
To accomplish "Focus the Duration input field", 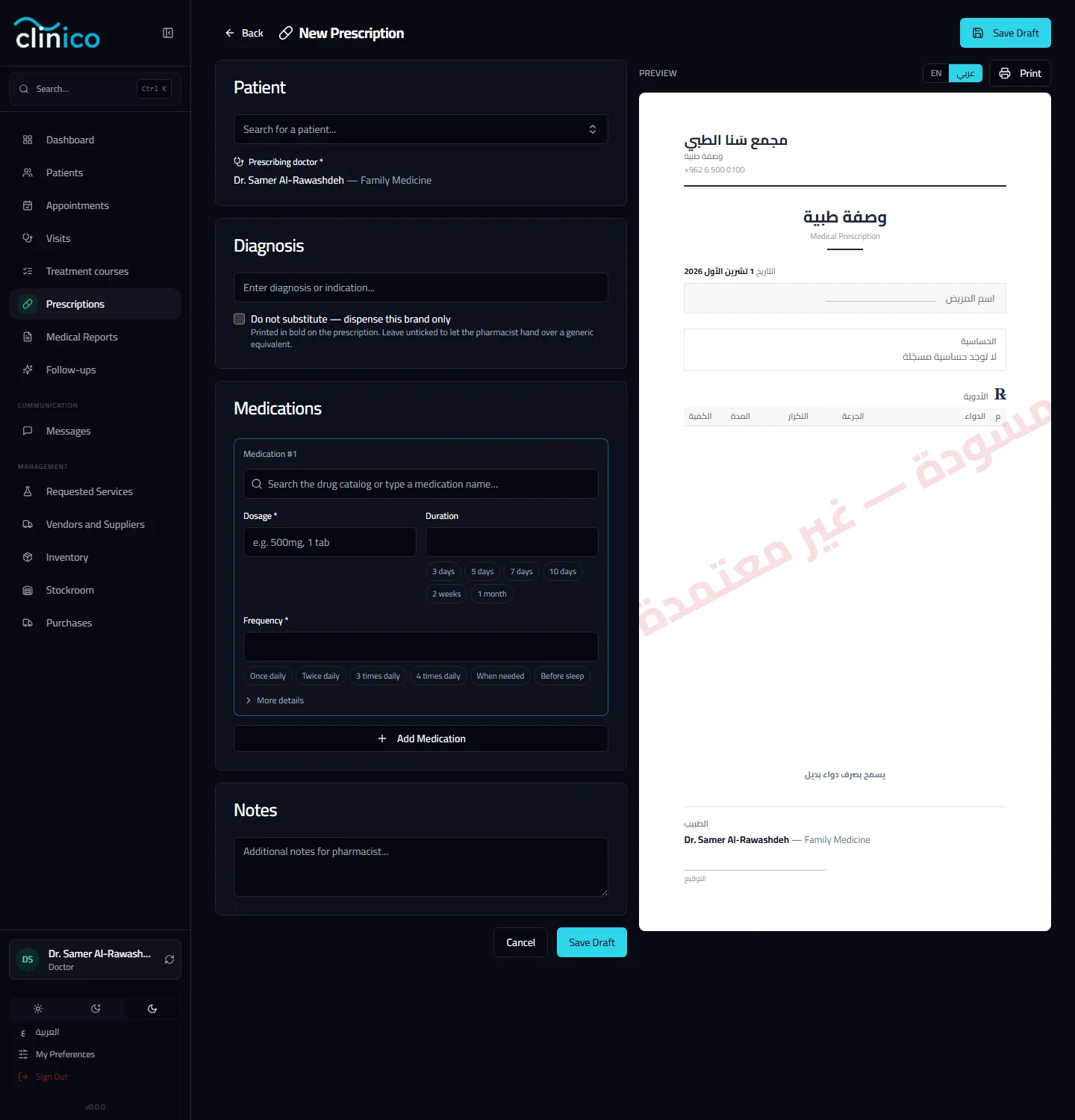I will coord(512,542).
